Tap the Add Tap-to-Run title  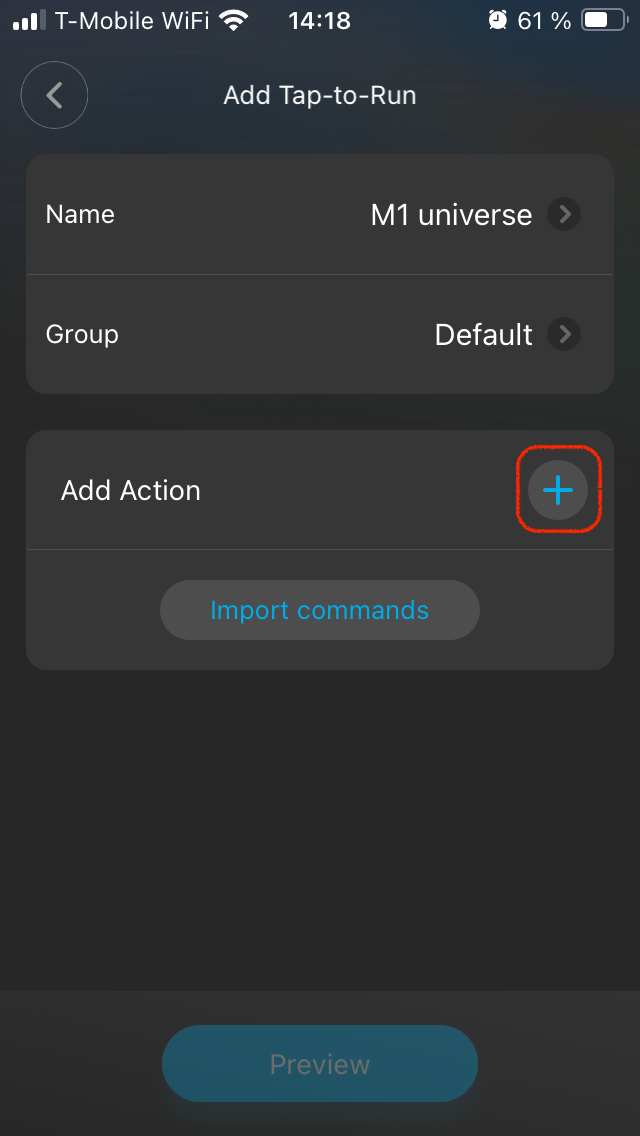(x=319, y=96)
